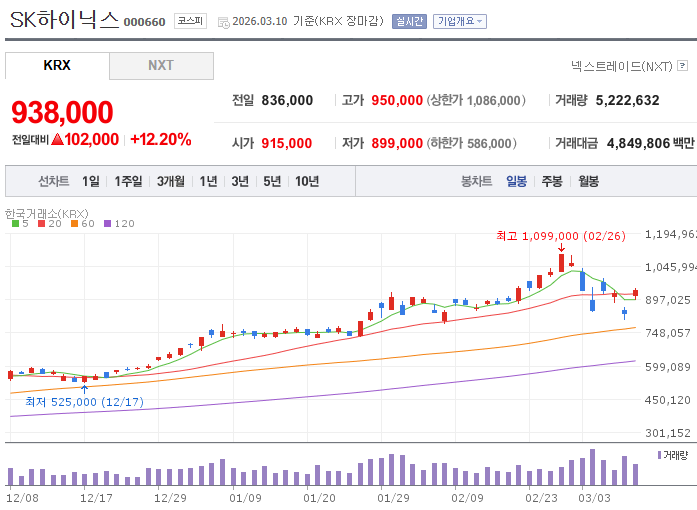The width and height of the screenshot is (697, 510).
Task: Select the 1년 line chart period
Action: point(208,181)
